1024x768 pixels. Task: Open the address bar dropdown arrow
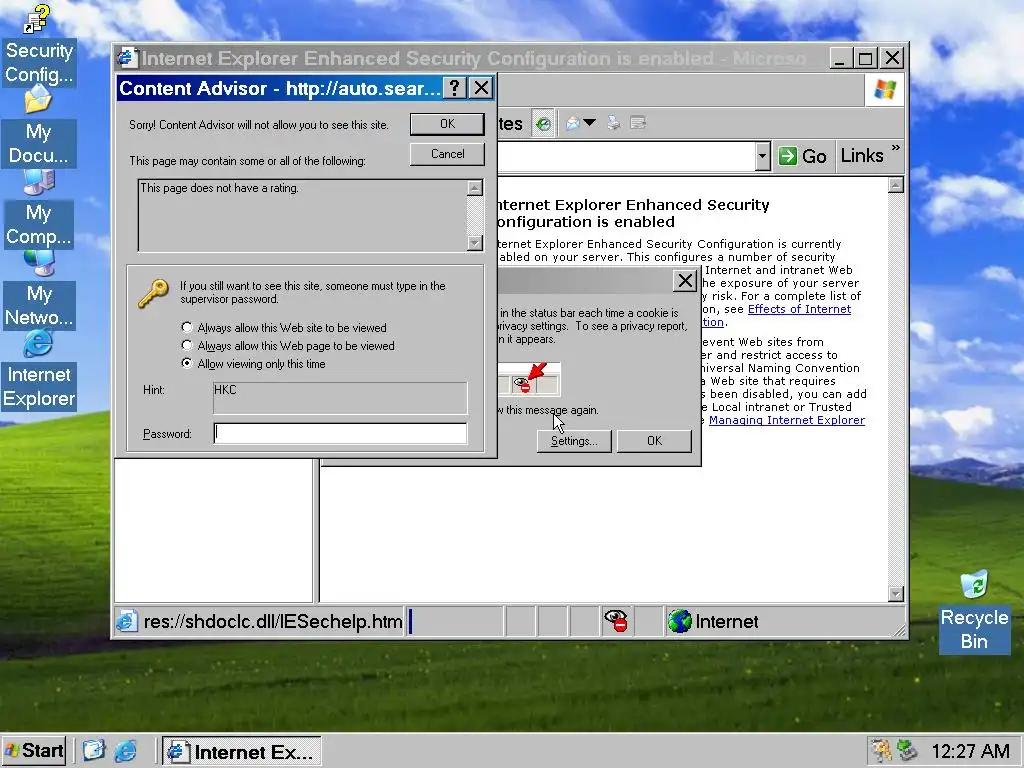click(x=762, y=157)
